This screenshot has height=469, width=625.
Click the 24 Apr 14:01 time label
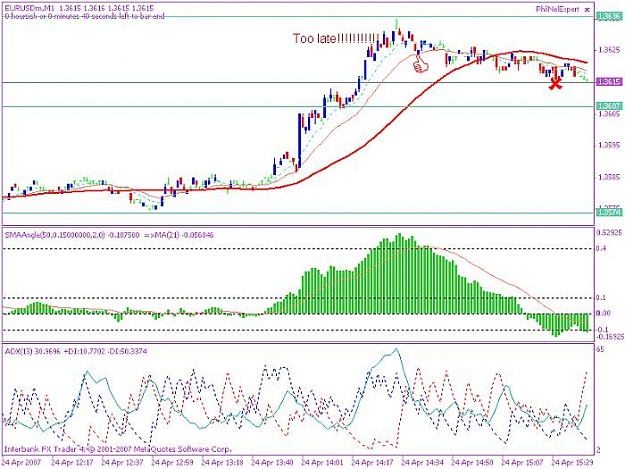[x=322, y=463]
